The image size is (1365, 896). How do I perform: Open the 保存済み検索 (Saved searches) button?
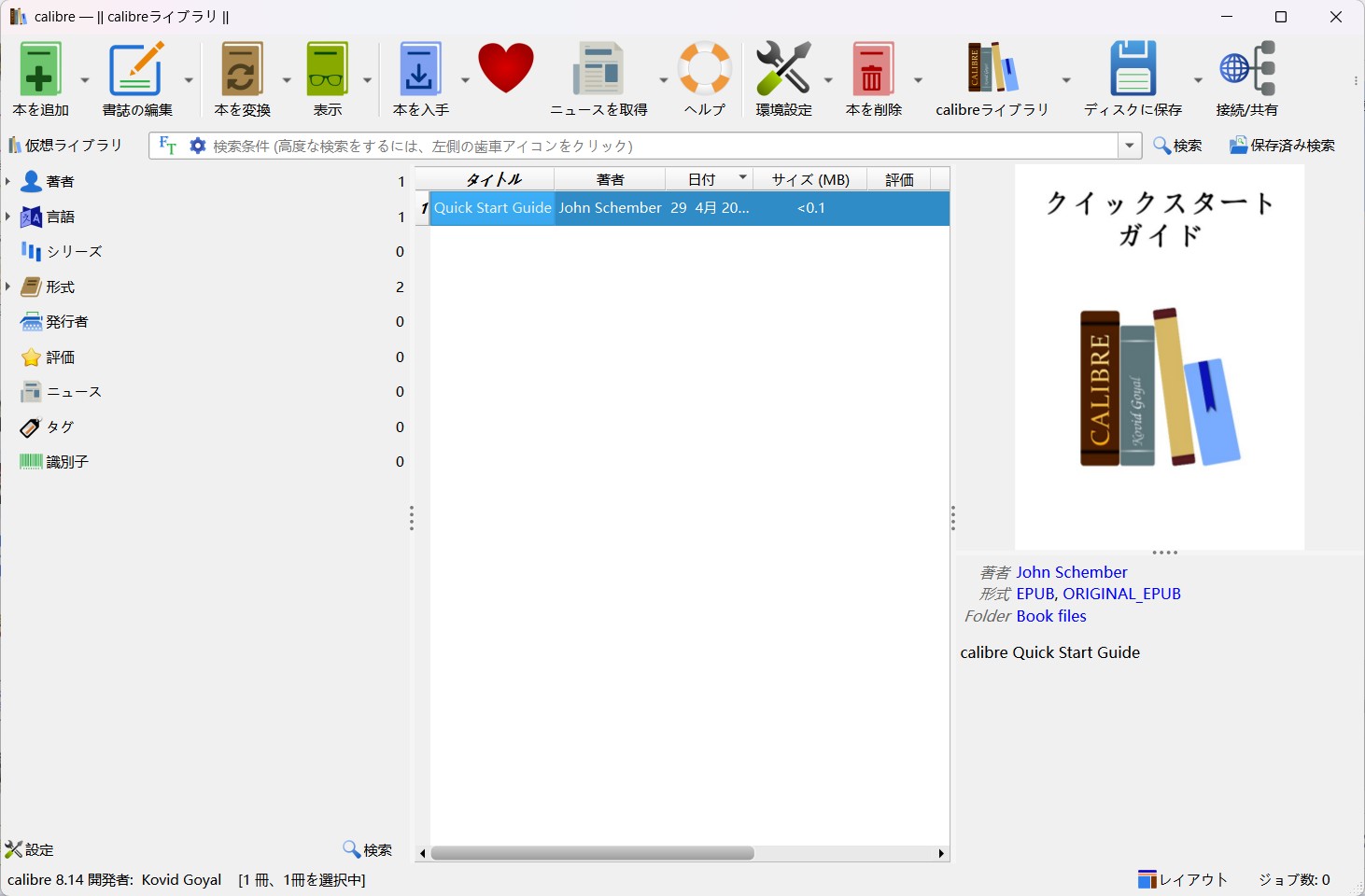[x=1282, y=146]
